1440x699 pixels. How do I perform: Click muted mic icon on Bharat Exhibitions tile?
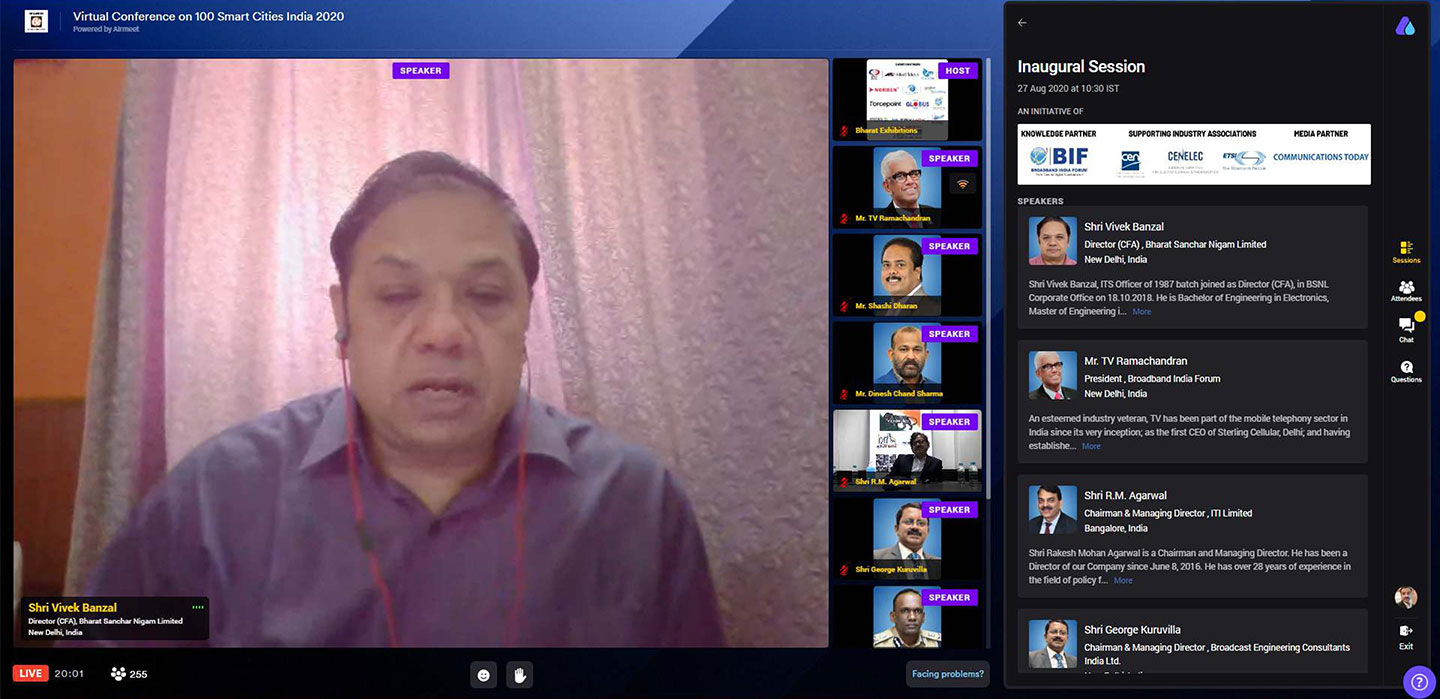tap(844, 130)
